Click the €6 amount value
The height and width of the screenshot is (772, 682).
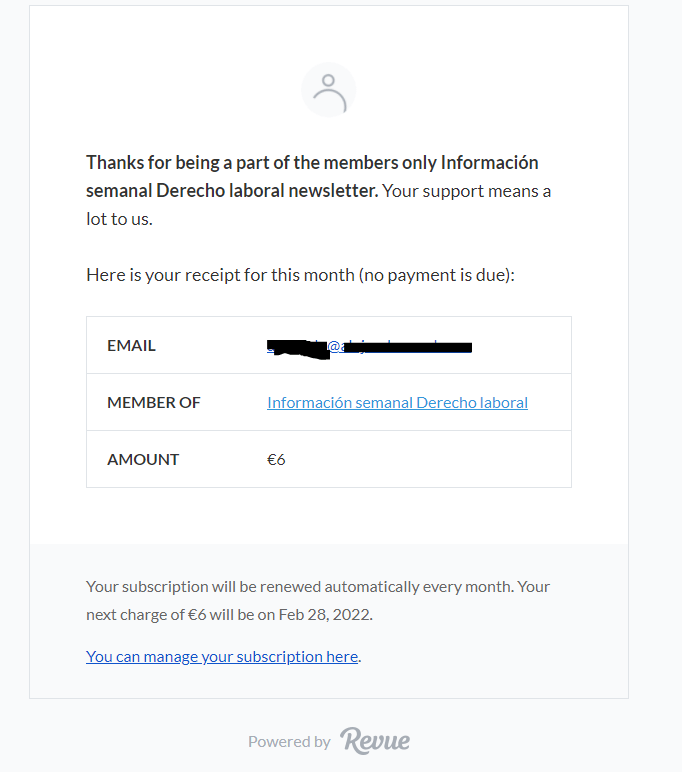pyautogui.click(x=276, y=460)
